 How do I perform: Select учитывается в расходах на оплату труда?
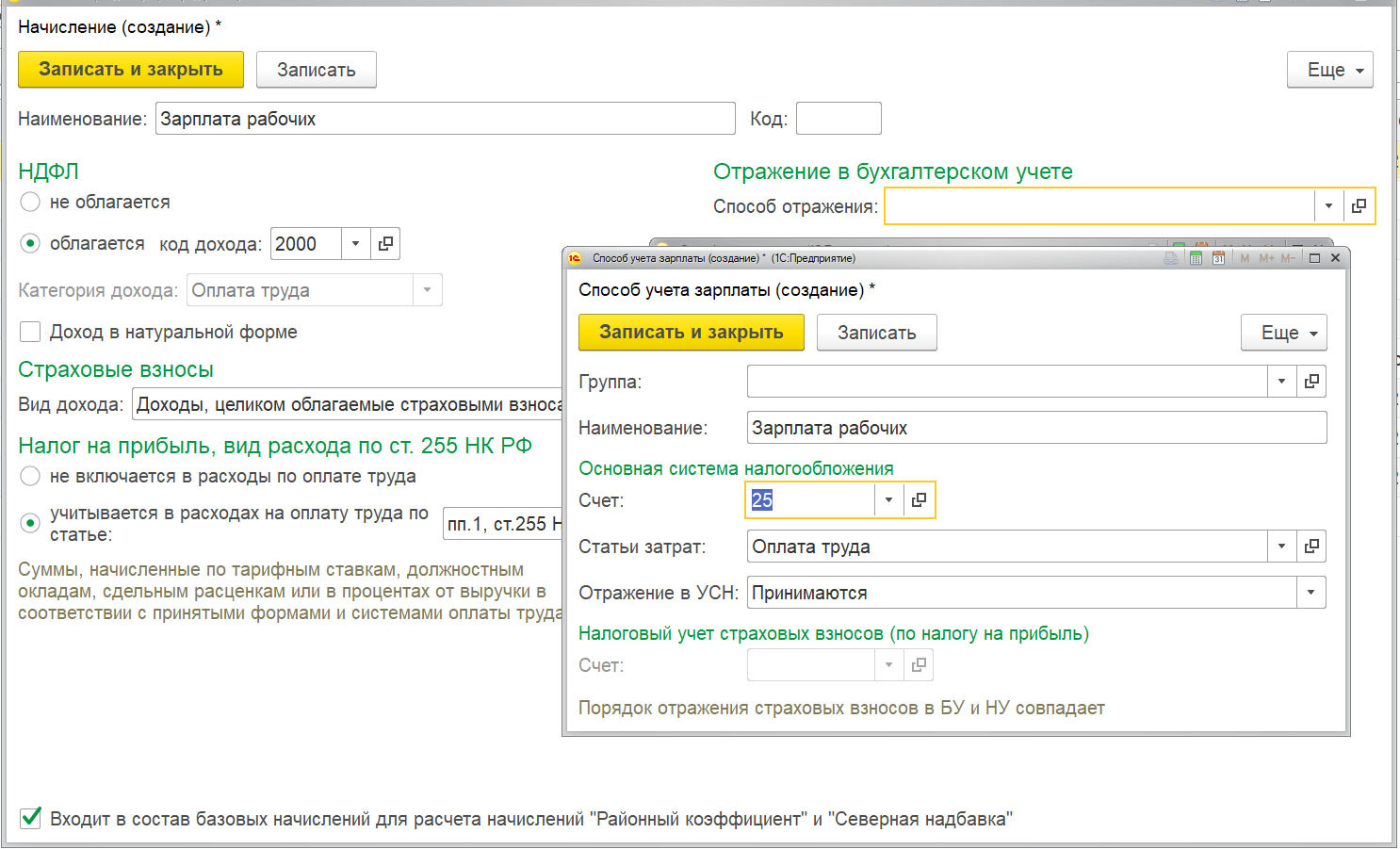click(x=30, y=522)
